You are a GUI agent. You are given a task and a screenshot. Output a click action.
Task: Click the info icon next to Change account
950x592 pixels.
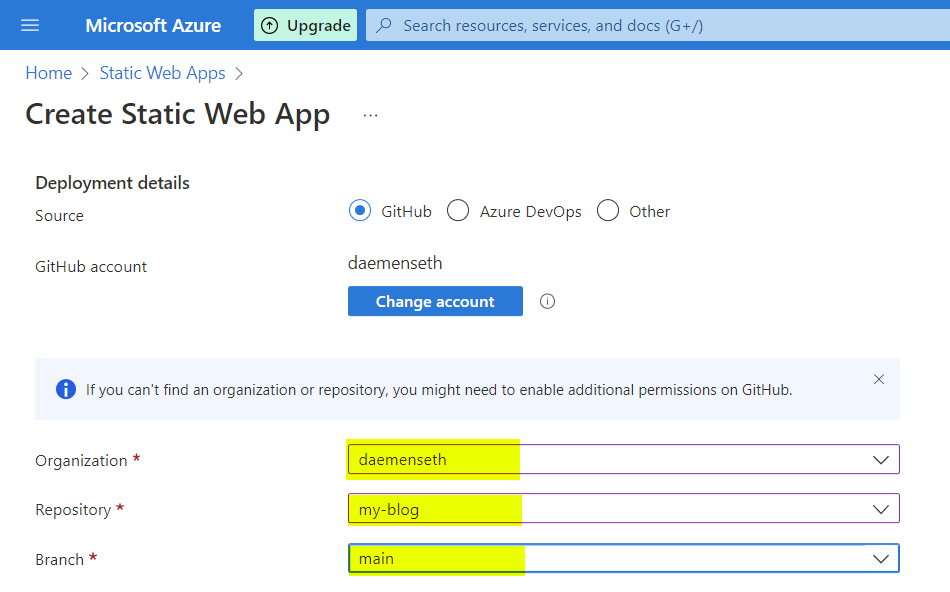pos(547,301)
